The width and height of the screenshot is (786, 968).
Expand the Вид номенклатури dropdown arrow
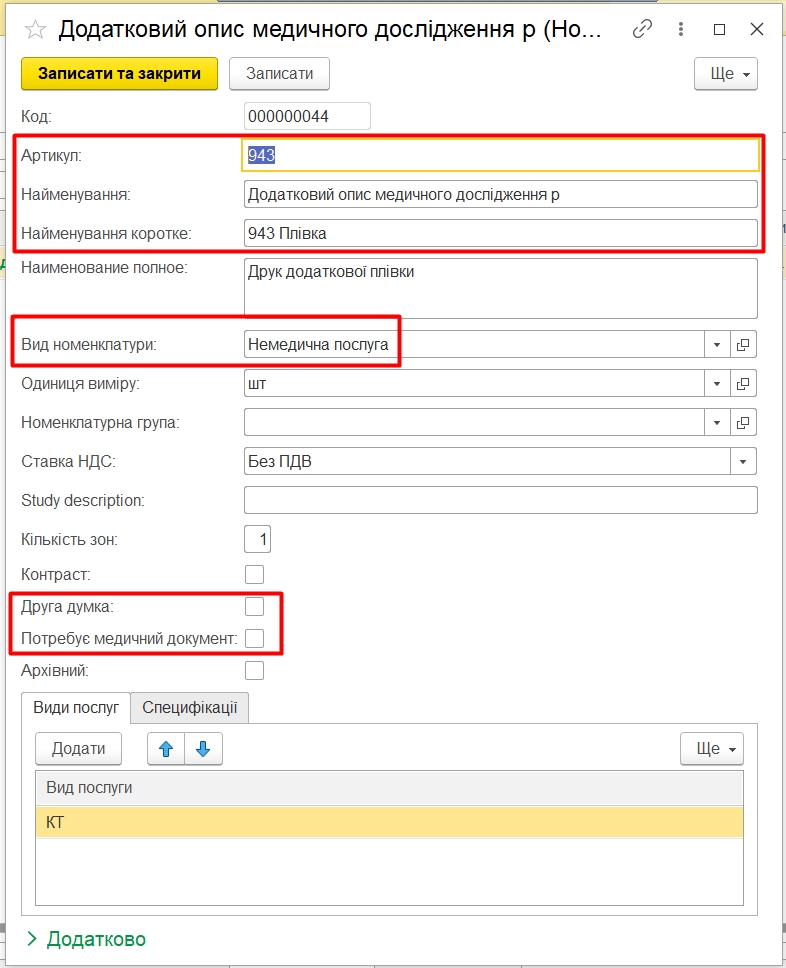[x=717, y=344]
